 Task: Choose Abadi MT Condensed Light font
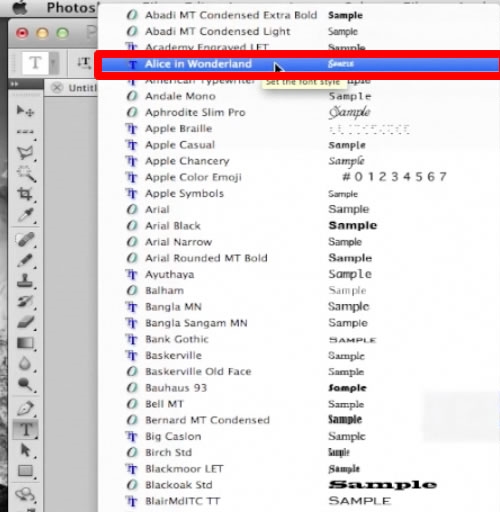point(218,32)
